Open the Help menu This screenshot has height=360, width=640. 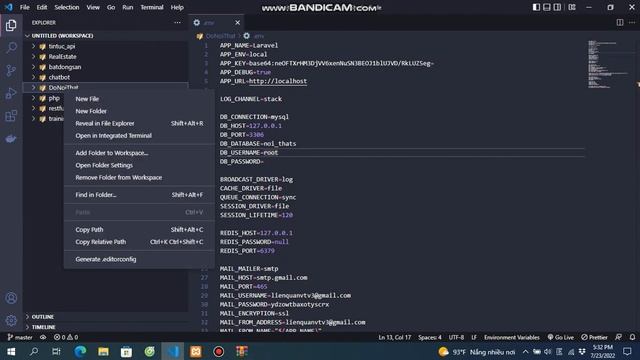[x=177, y=7]
